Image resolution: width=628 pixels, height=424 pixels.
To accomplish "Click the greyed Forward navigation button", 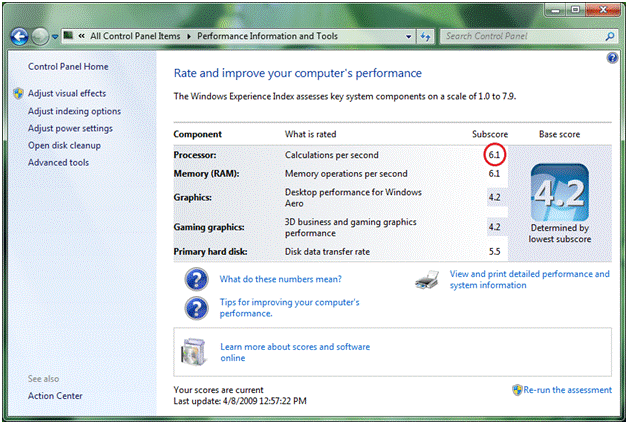I will click(40, 37).
